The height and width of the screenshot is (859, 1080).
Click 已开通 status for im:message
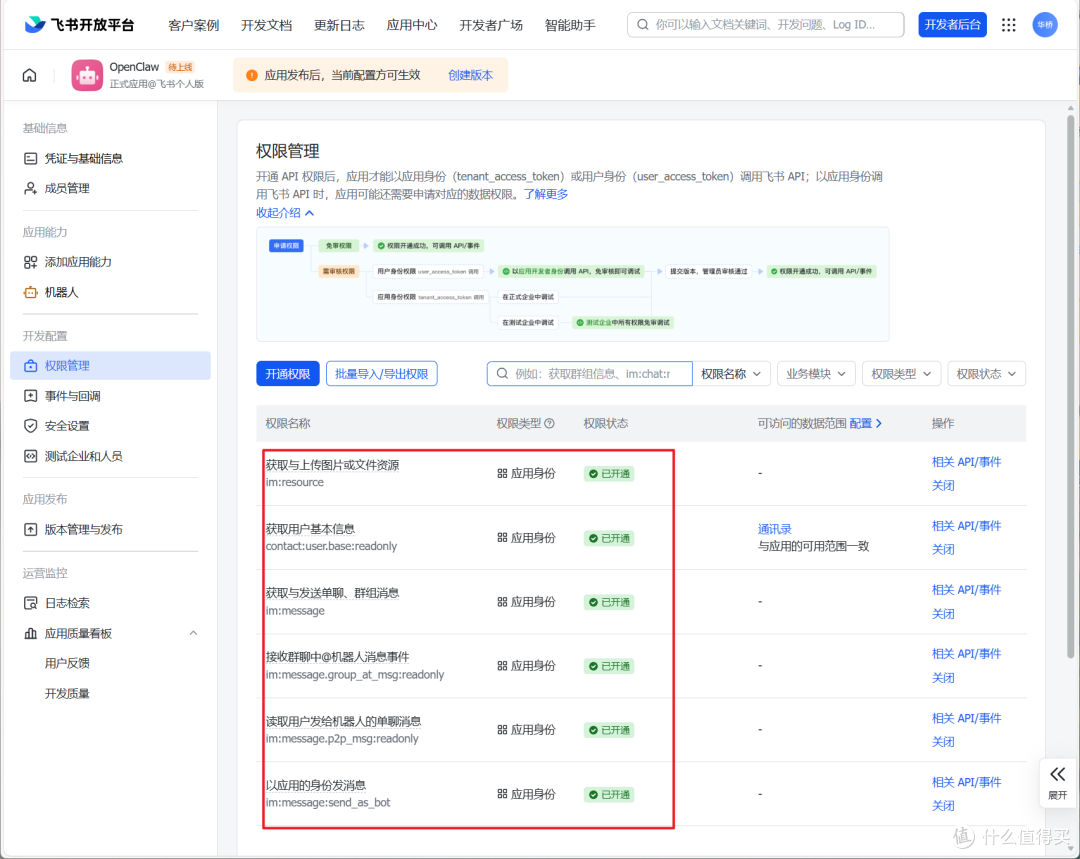pyautogui.click(x=609, y=602)
